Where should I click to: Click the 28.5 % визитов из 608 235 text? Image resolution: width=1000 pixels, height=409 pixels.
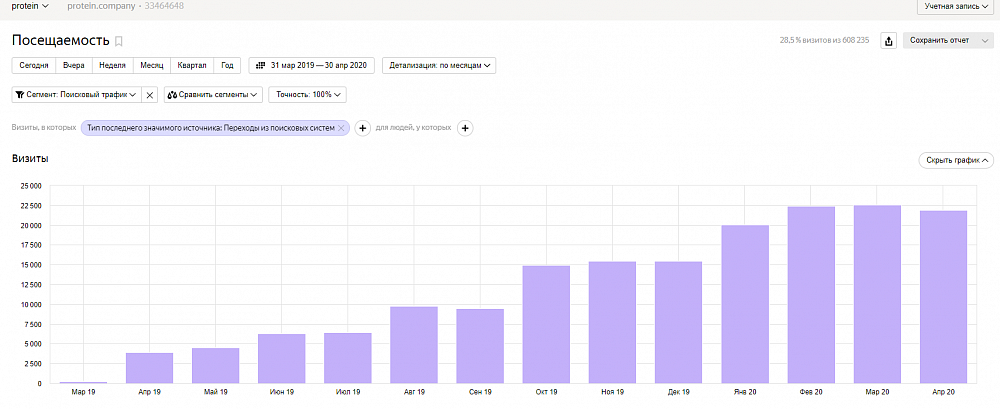tap(825, 40)
